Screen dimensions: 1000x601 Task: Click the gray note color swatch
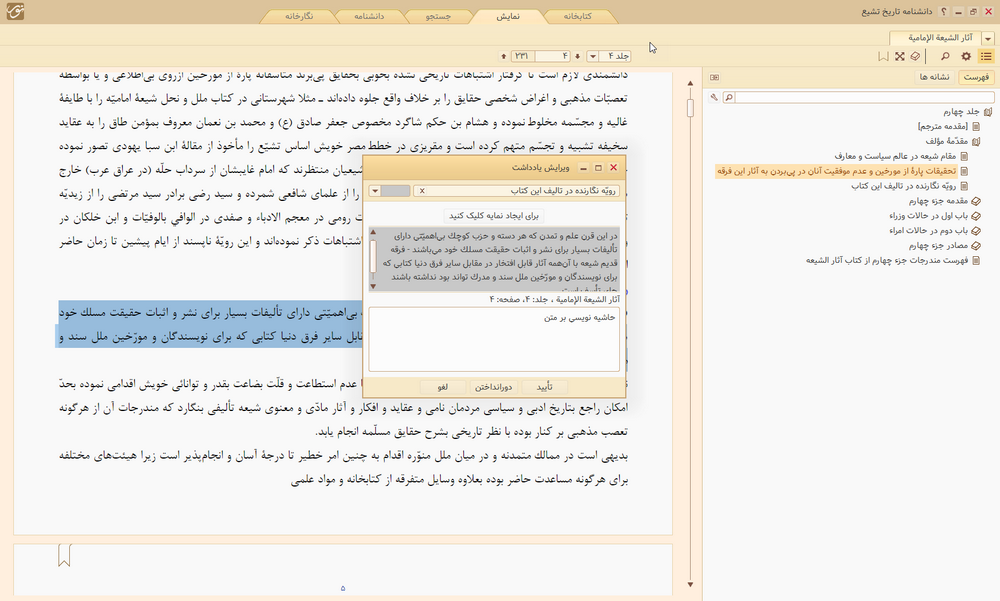[x=395, y=191]
